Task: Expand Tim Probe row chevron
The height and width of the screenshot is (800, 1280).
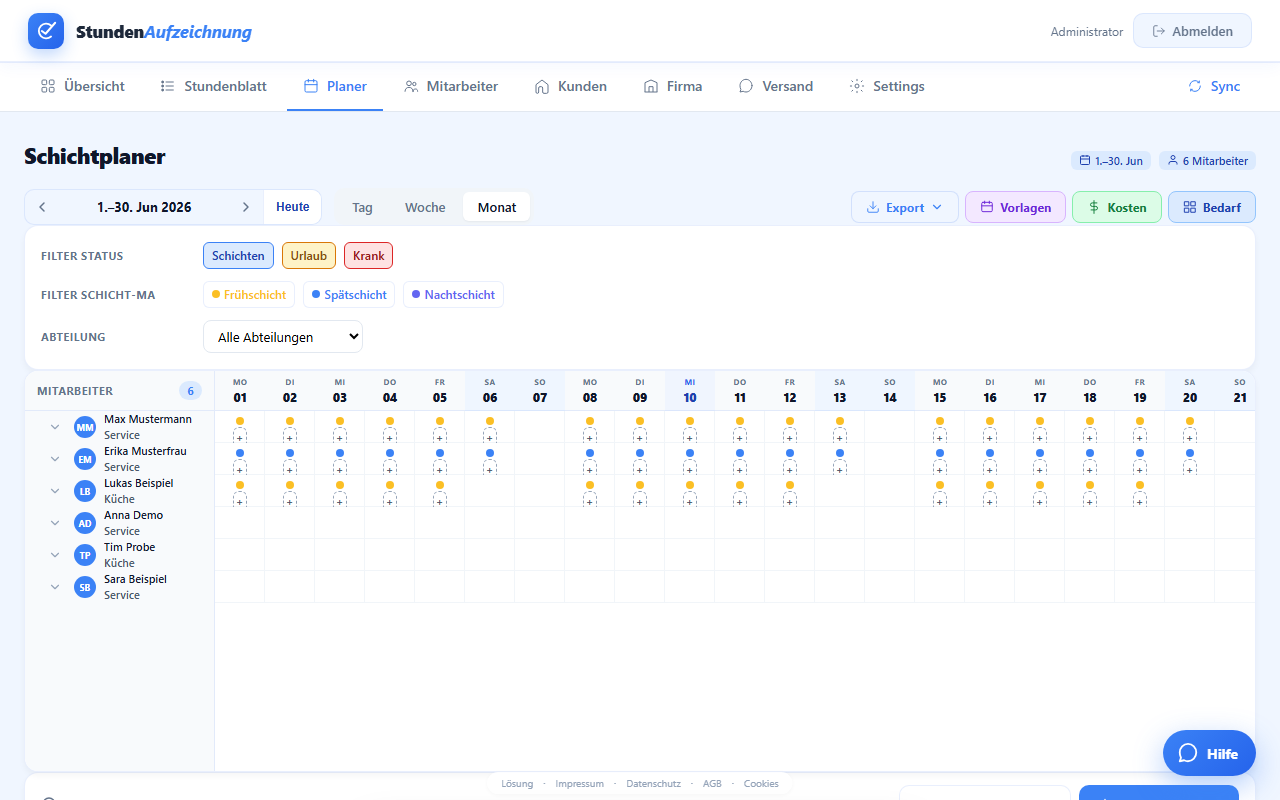Action: 55,555
